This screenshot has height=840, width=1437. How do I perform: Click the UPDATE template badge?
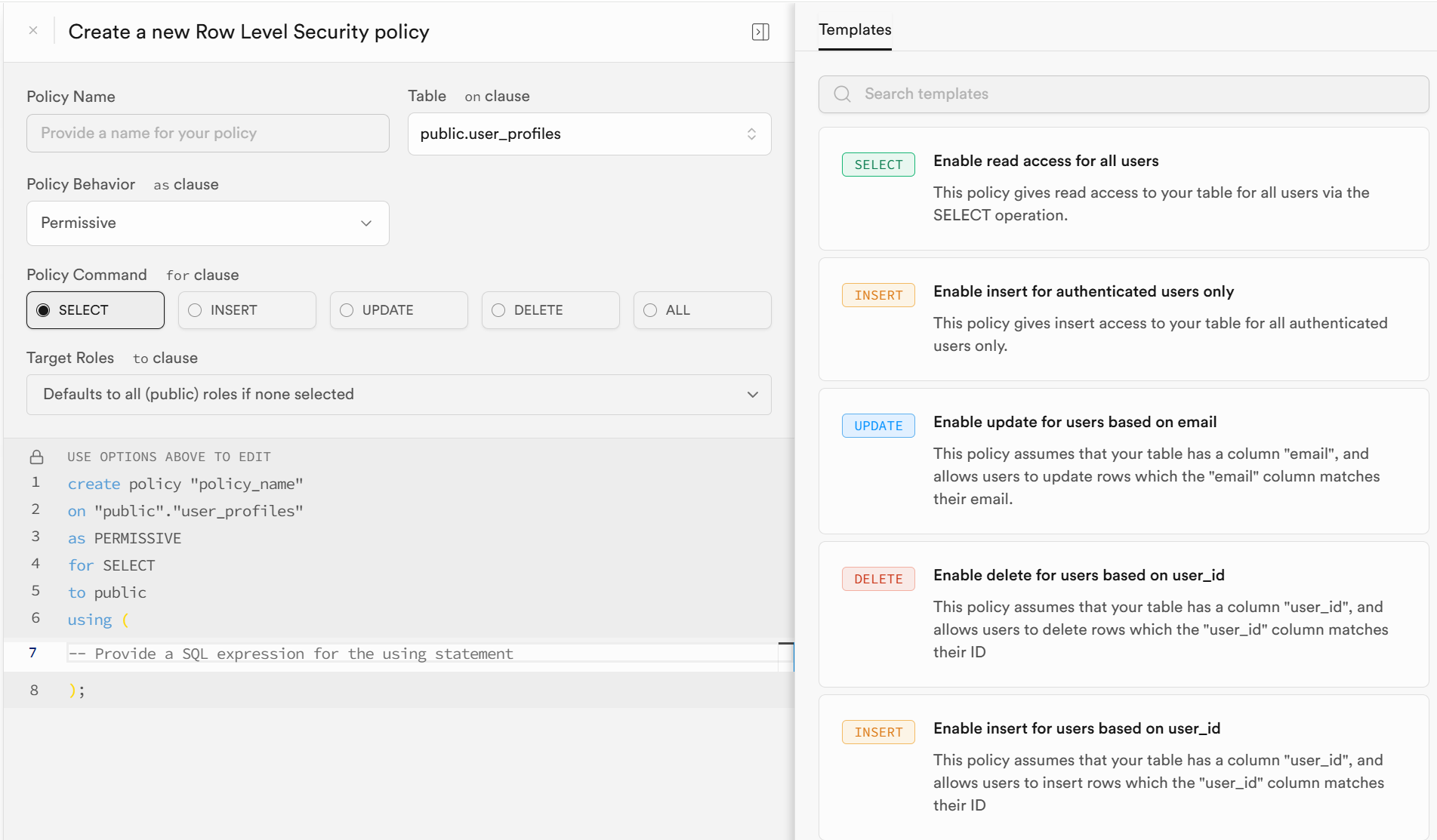pos(878,426)
